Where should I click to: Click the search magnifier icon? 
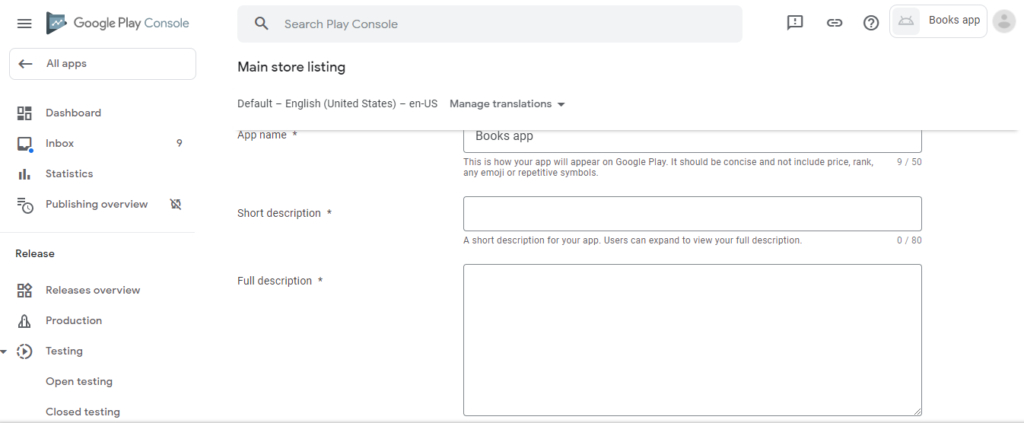[x=261, y=24]
